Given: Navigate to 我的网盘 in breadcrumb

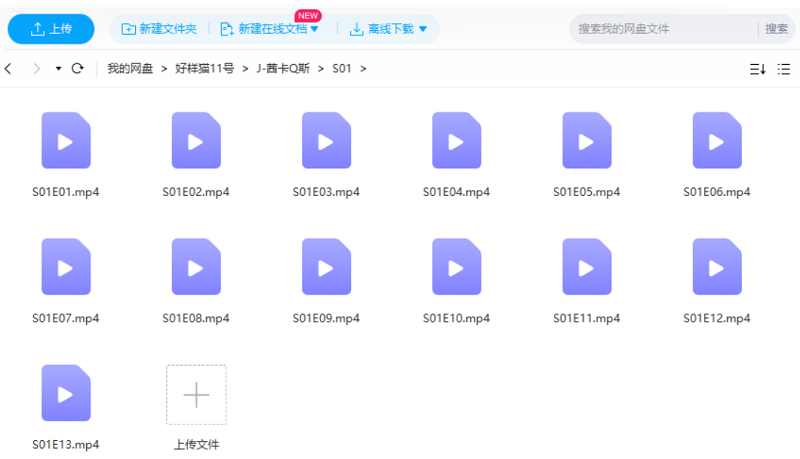Looking at the screenshot, I should click(130, 69).
